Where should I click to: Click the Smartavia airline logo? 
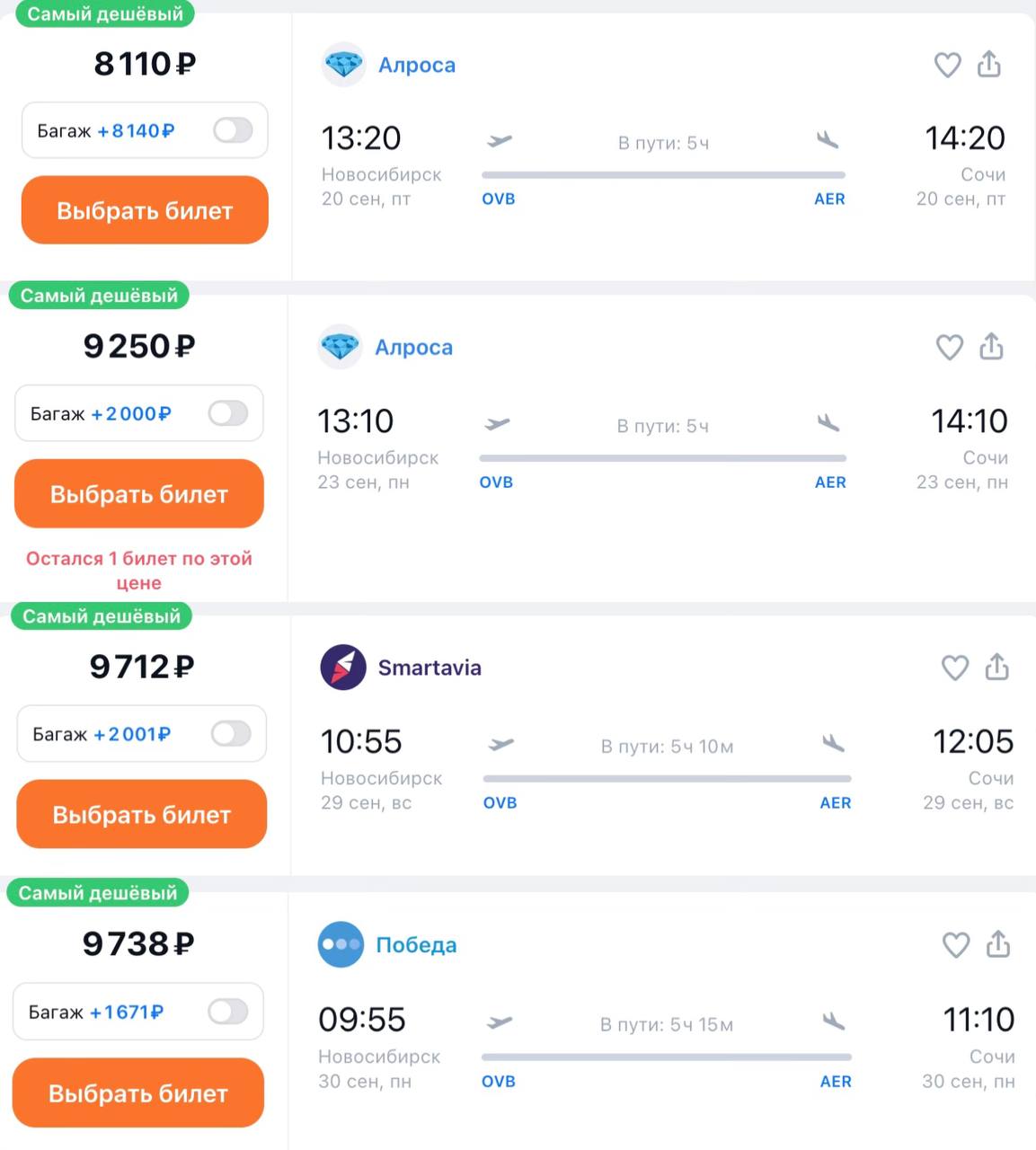pos(343,668)
